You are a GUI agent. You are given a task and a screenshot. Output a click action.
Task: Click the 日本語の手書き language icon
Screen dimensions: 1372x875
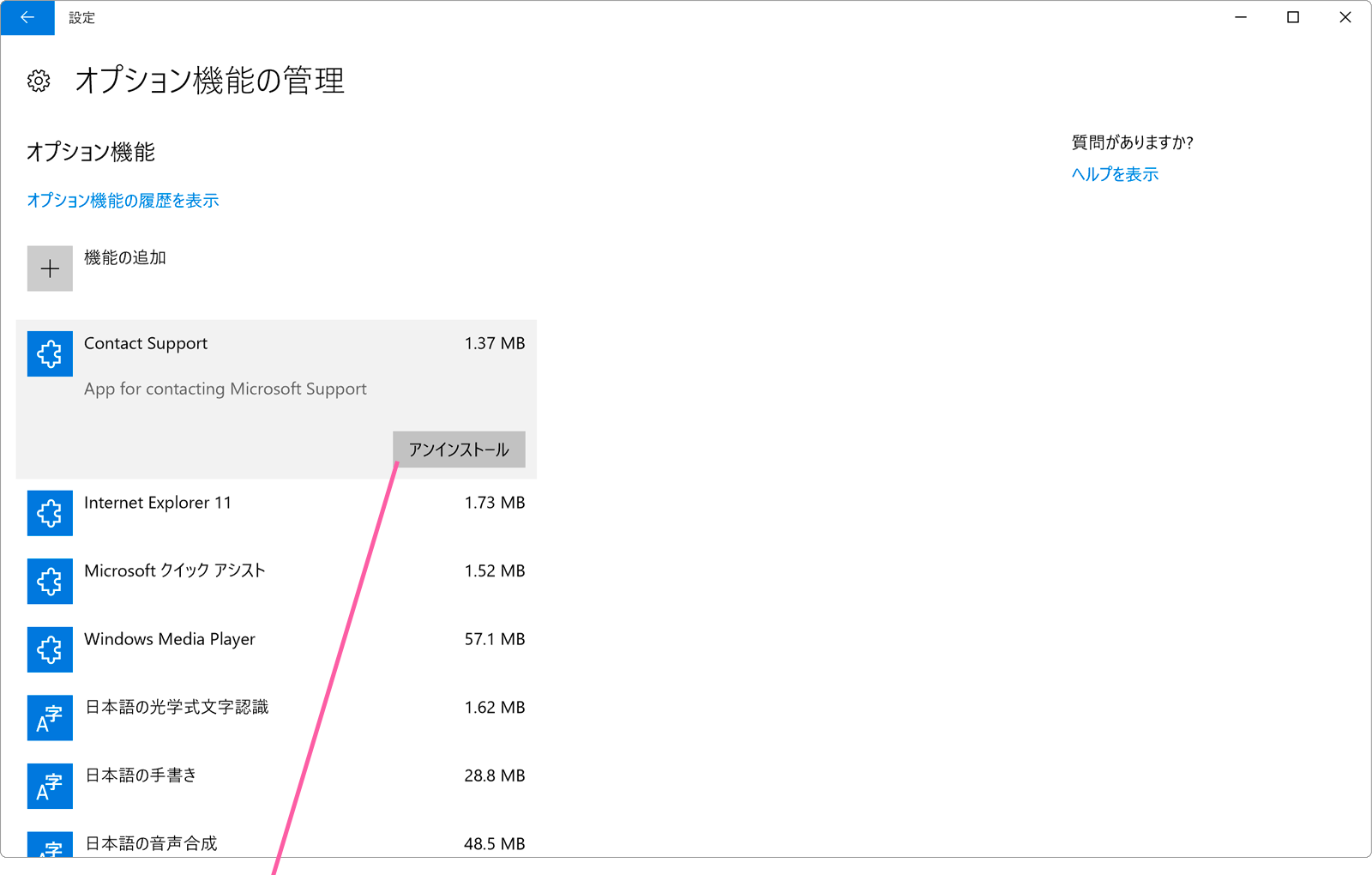50,786
